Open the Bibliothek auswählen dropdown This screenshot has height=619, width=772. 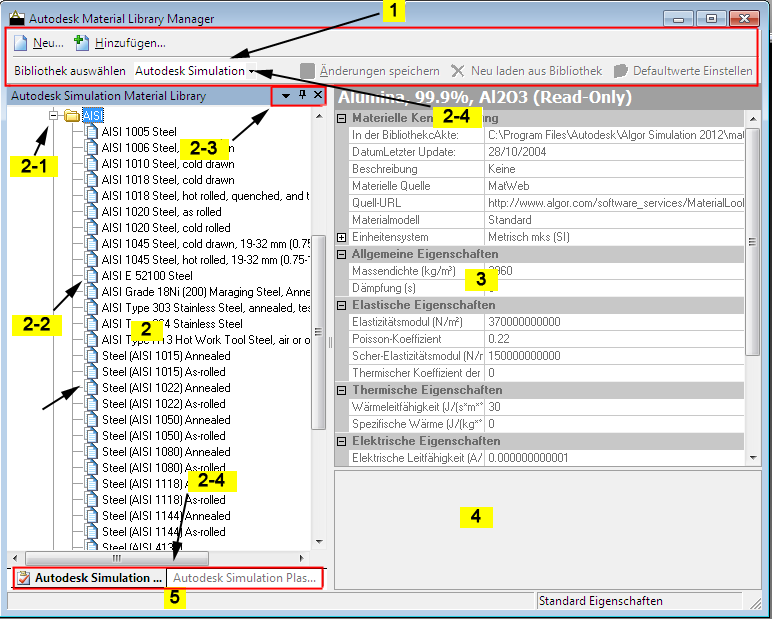coord(252,71)
